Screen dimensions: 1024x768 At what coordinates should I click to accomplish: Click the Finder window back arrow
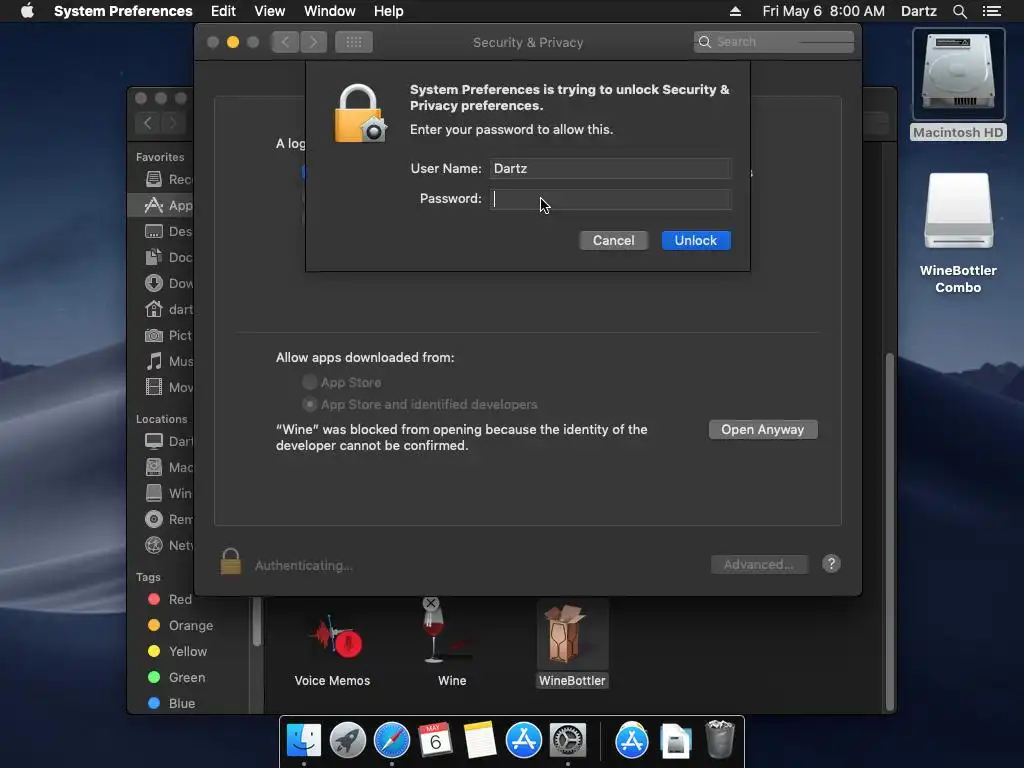pos(148,123)
